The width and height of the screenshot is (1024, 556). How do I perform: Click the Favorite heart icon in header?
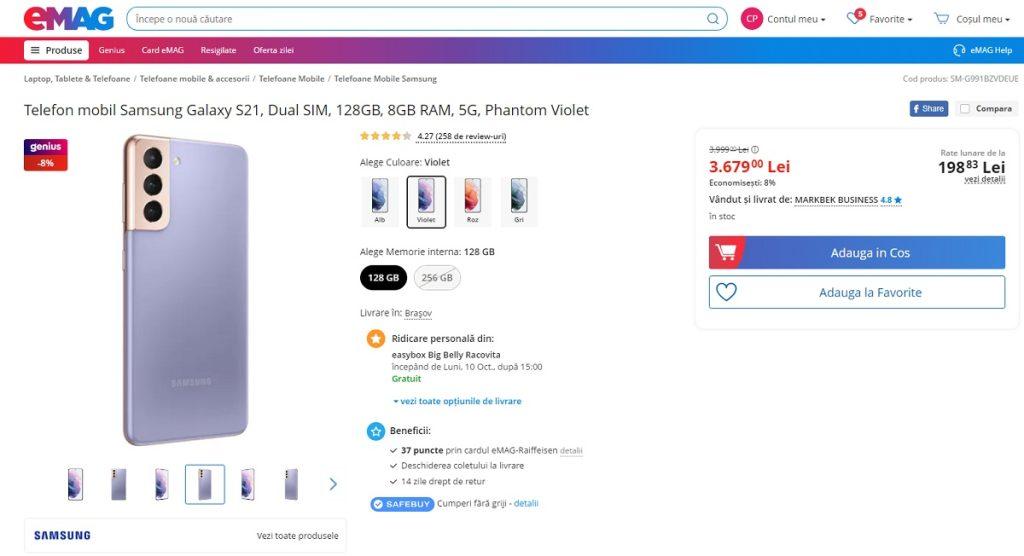pos(856,18)
